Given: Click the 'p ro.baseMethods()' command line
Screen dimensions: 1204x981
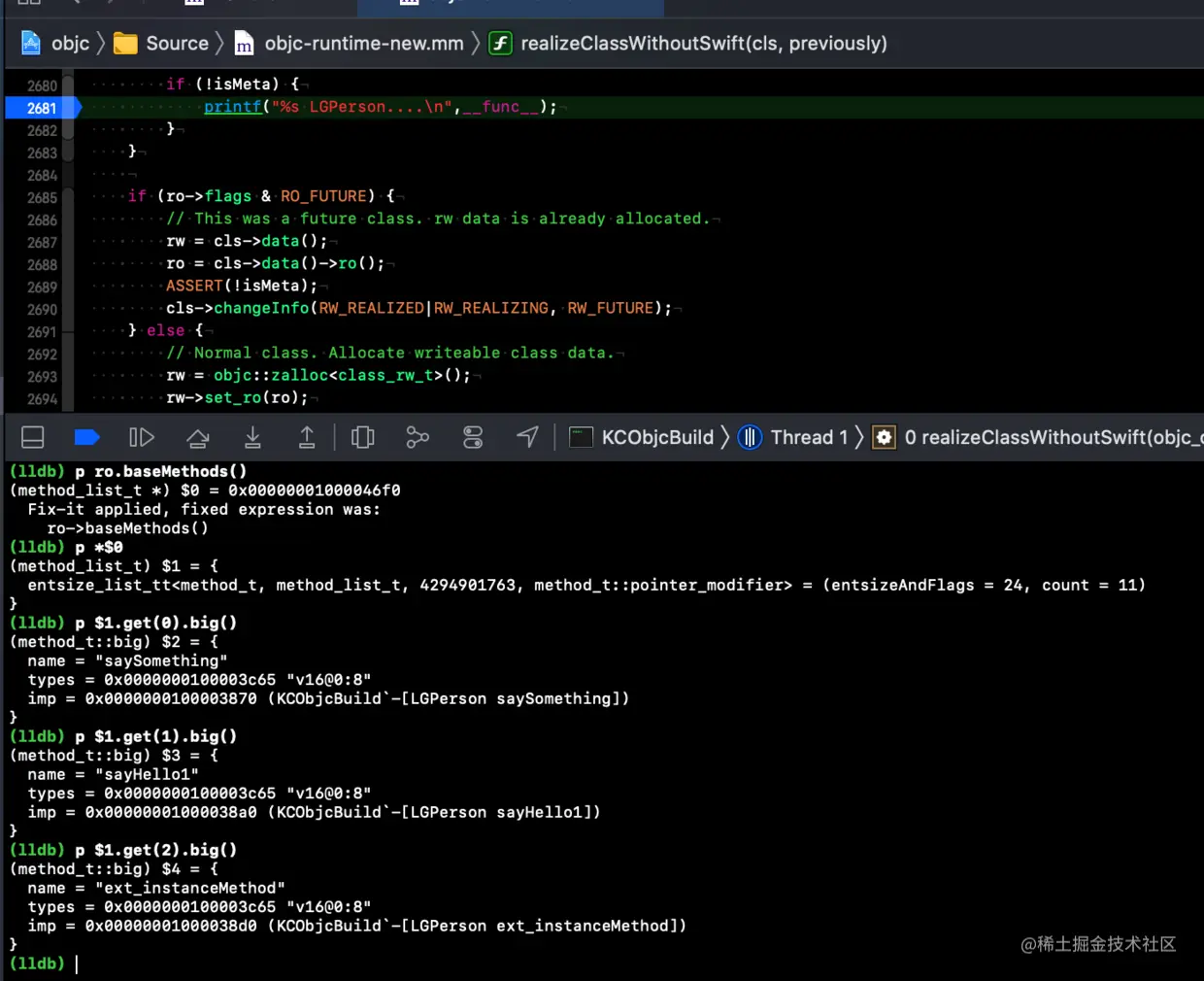Looking at the screenshot, I should click(x=161, y=471).
